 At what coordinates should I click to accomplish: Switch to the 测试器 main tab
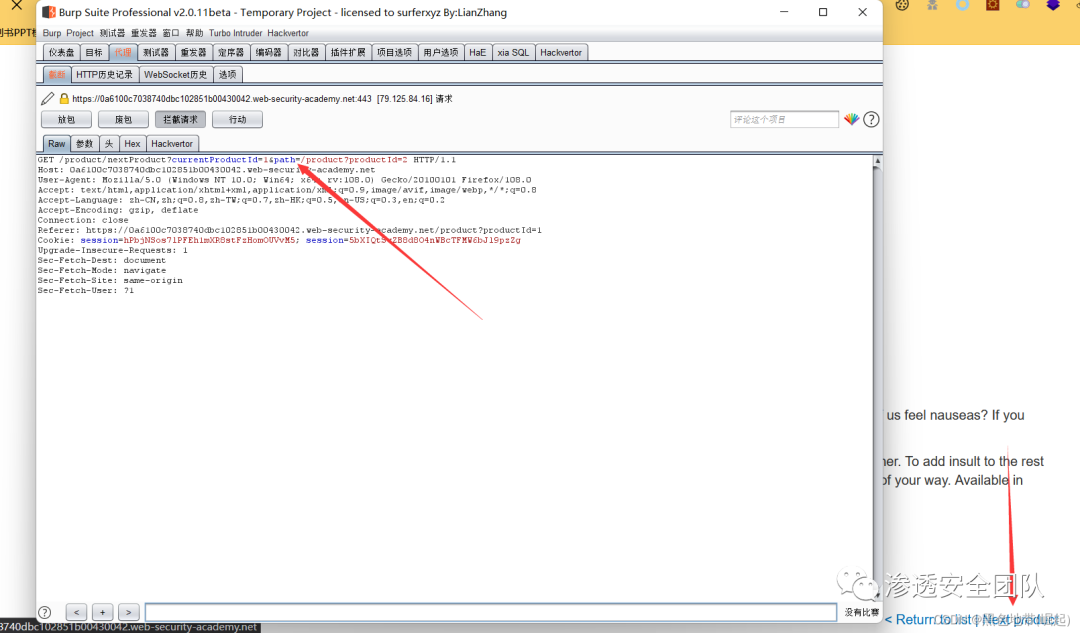(x=156, y=52)
